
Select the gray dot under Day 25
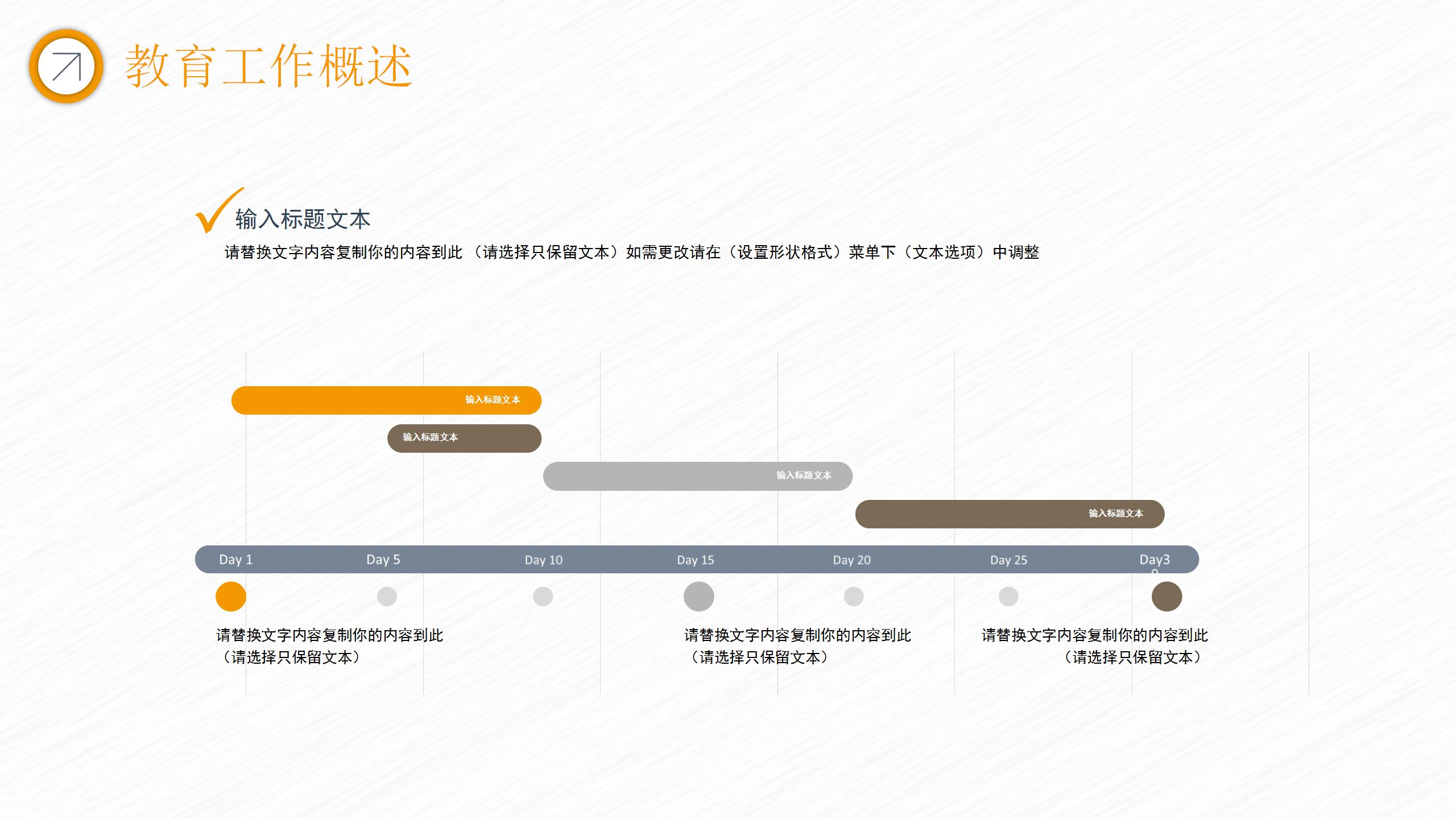[x=1007, y=596]
